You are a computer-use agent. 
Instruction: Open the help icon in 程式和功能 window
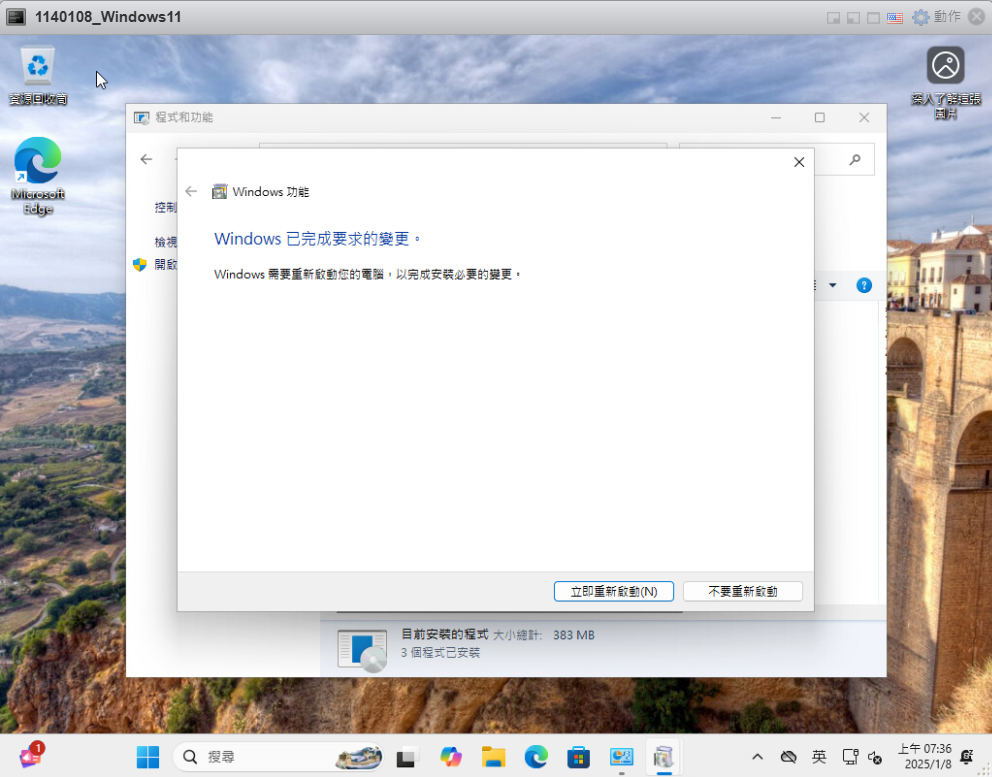pyautogui.click(x=864, y=285)
